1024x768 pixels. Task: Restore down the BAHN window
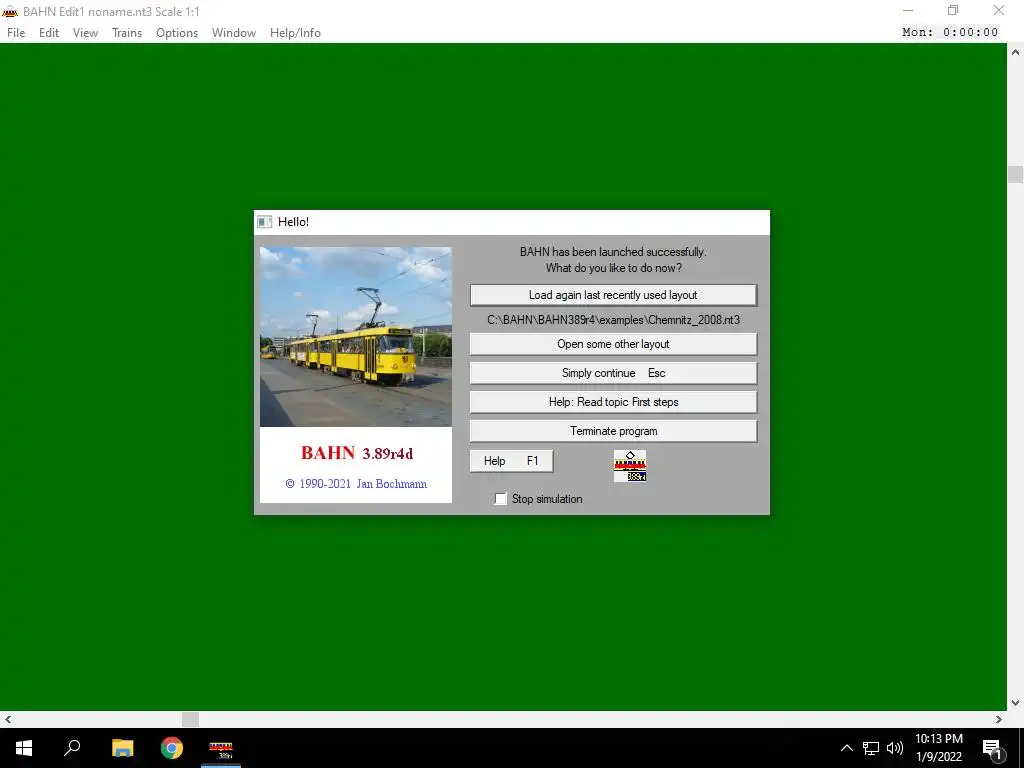click(x=953, y=10)
